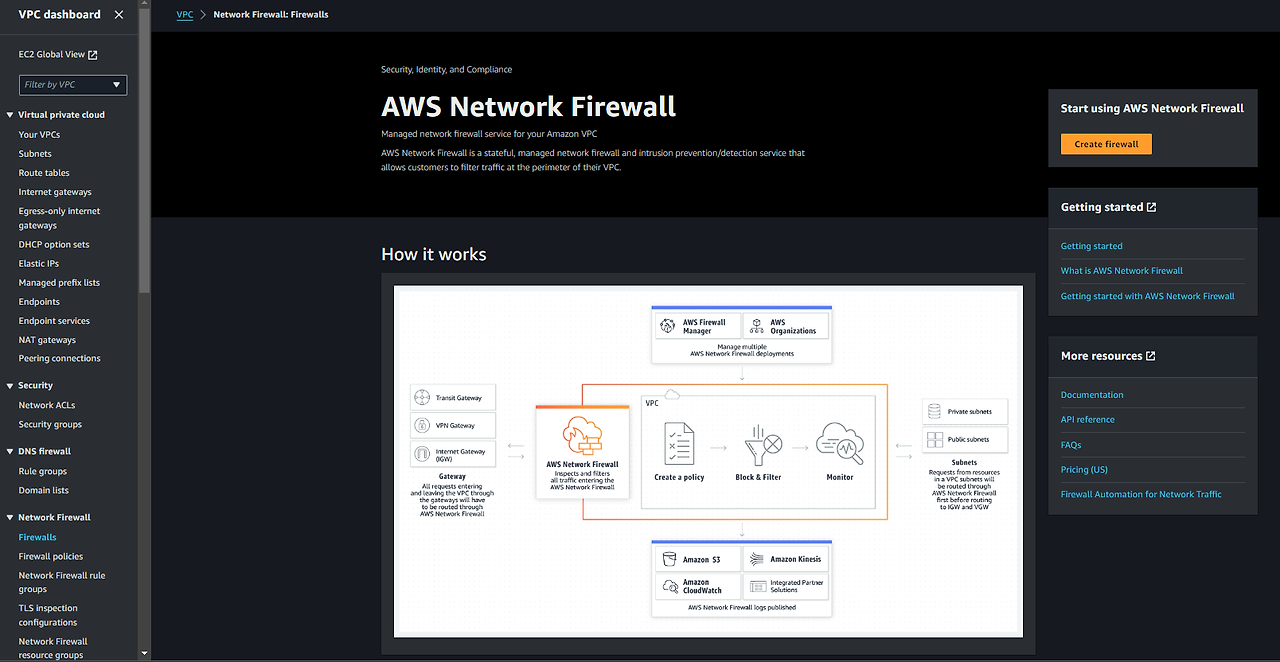Click the Monitor cloud icon
Screen dimensions: 1280x662
(x=840, y=443)
